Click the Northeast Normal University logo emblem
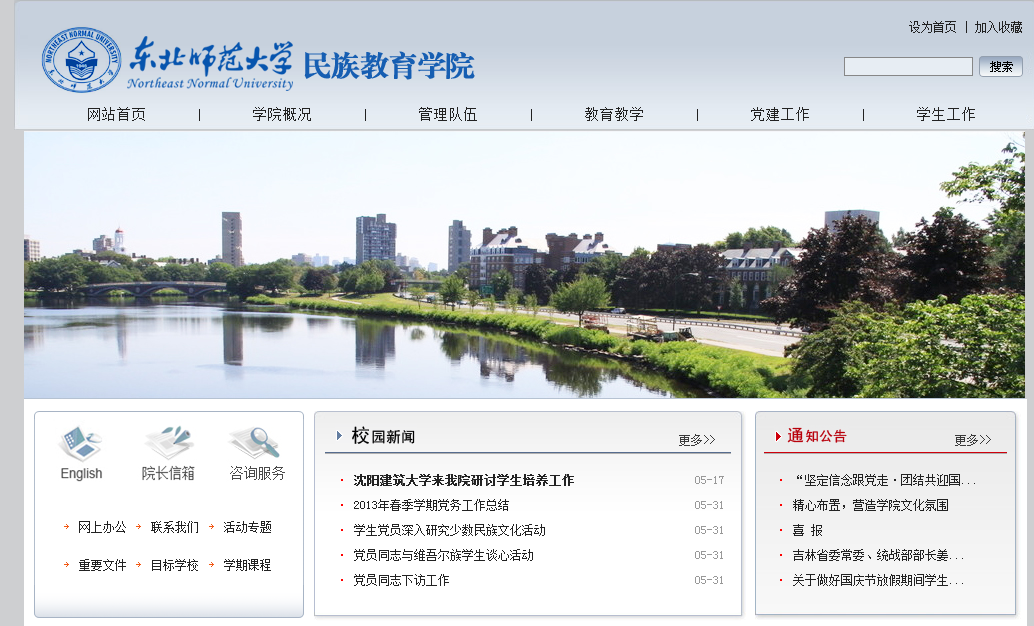The width and height of the screenshot is (1034, 626). pos(81,60)
